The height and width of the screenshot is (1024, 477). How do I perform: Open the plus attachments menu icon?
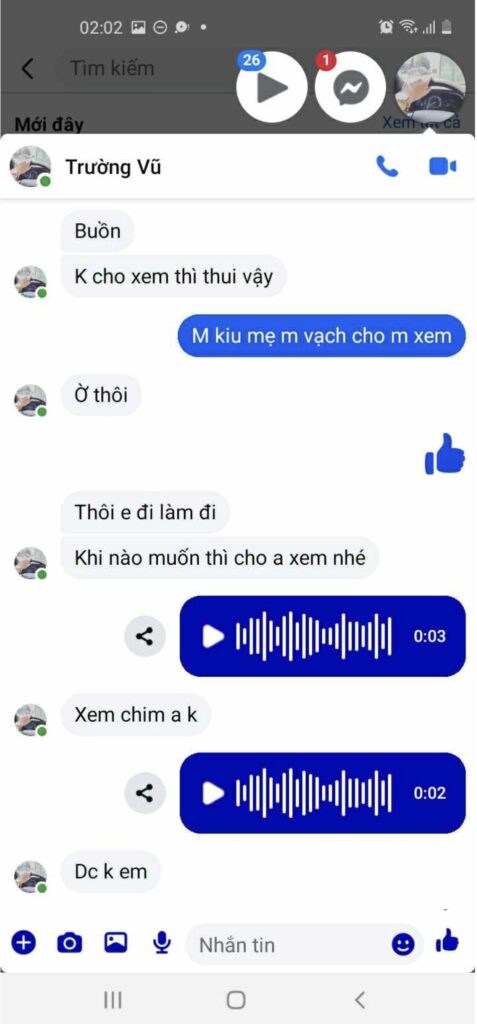click(24, 942)
